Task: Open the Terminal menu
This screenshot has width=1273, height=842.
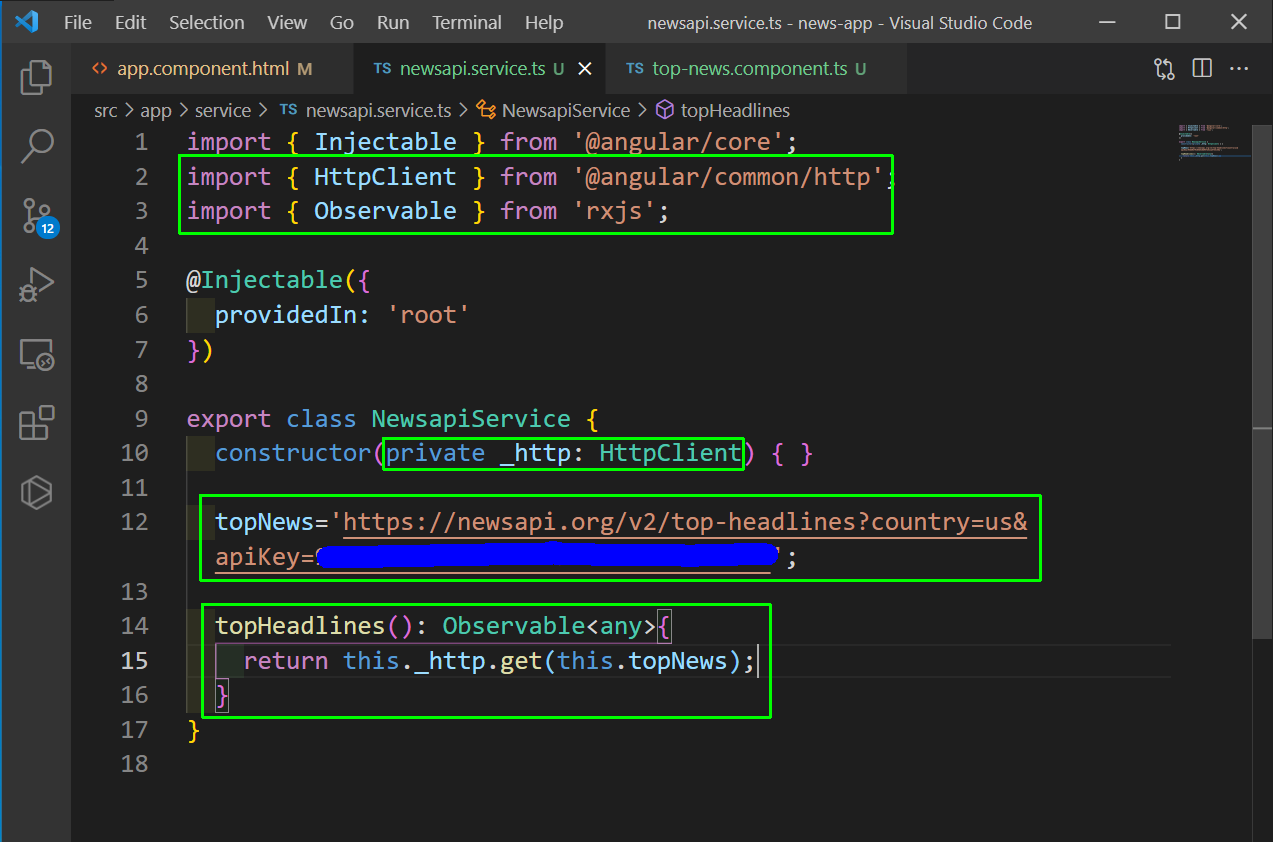Action: (x=467, y=22)
